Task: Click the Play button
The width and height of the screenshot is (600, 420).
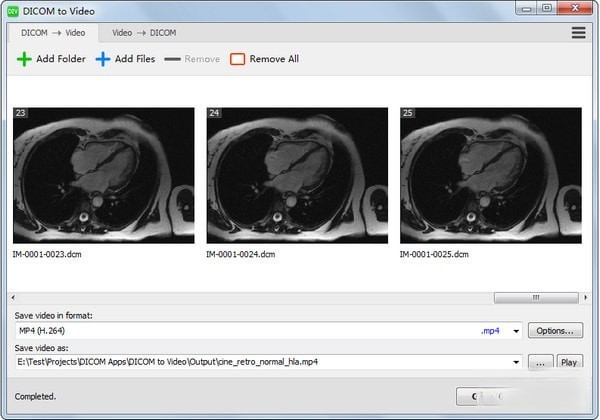Action: coord(569,362)
